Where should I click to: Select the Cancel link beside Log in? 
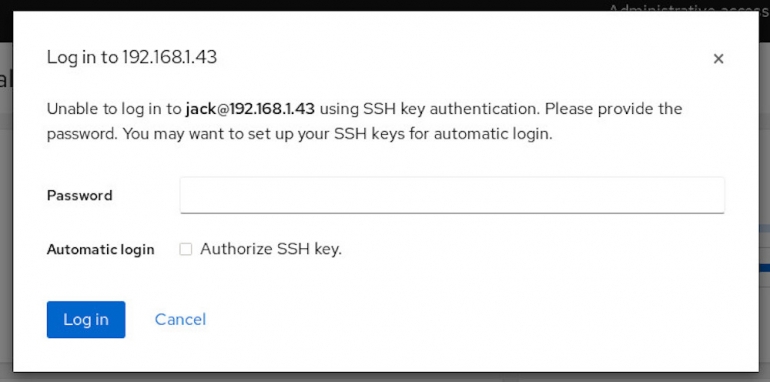pyautogui.click(x=180, y=320)
